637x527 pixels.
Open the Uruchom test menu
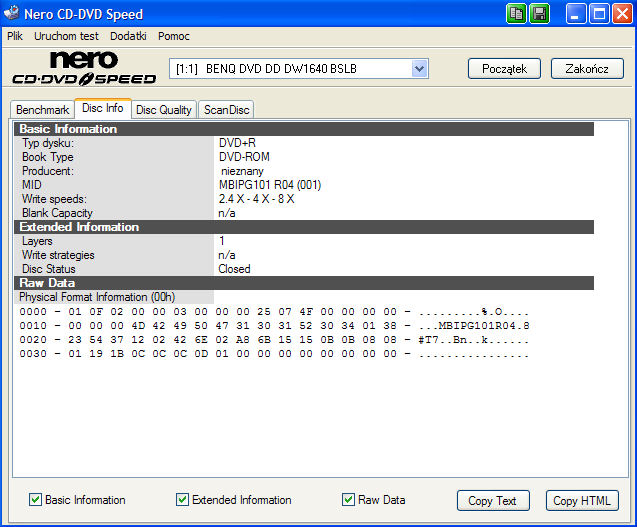[x=66, y=36]
